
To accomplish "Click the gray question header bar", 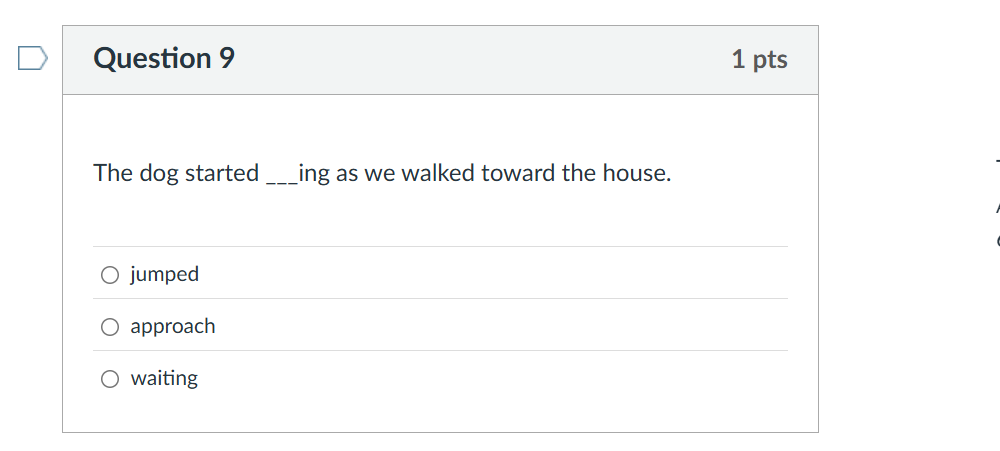I will click(x=480, y=60).
